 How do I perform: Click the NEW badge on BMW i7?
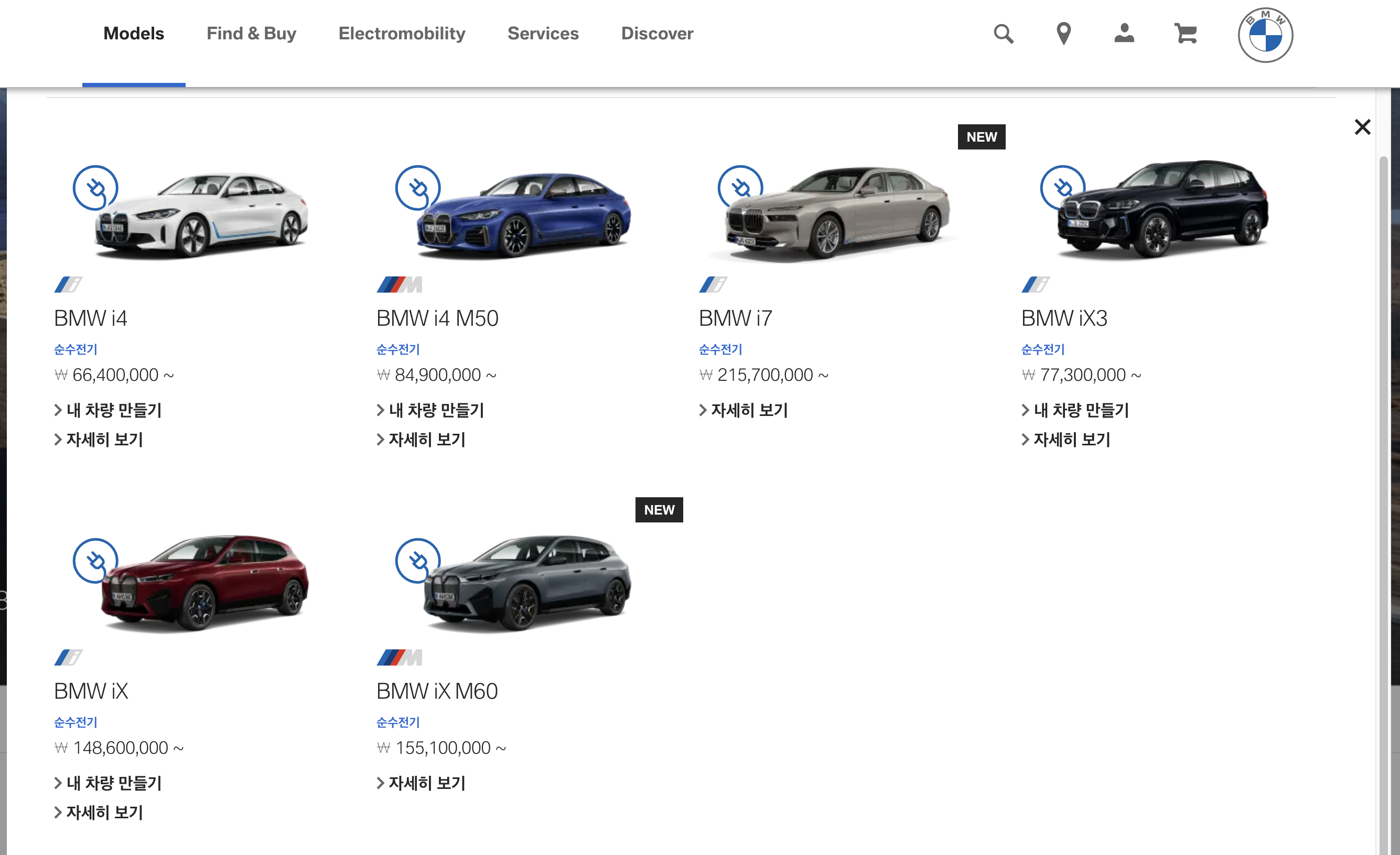(x=981, y=137)
